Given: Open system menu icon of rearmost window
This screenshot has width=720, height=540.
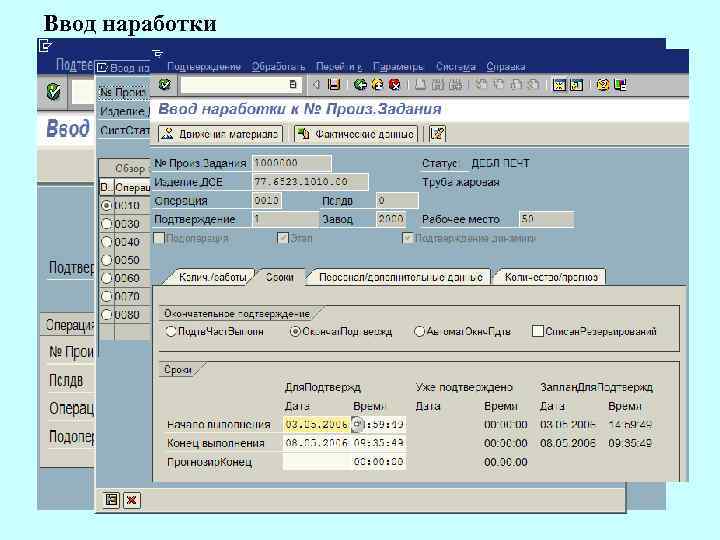Looking at the screenshot, I should coord(45,45).
